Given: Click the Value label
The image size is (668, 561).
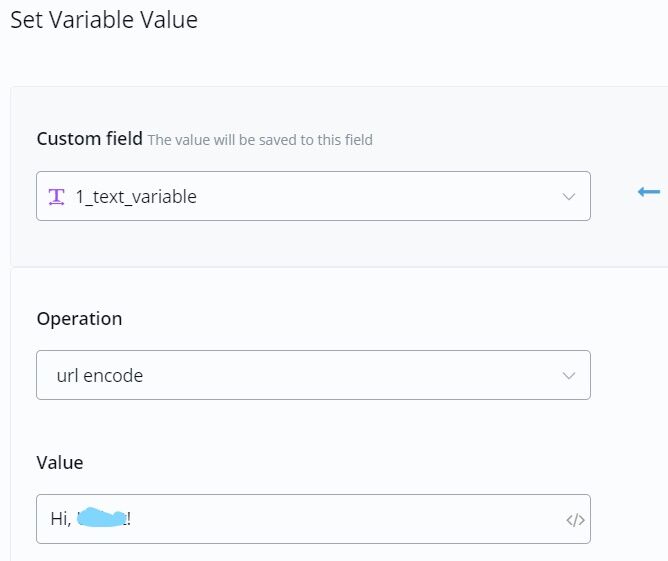Looking at the screenshot, I should 60,462.
